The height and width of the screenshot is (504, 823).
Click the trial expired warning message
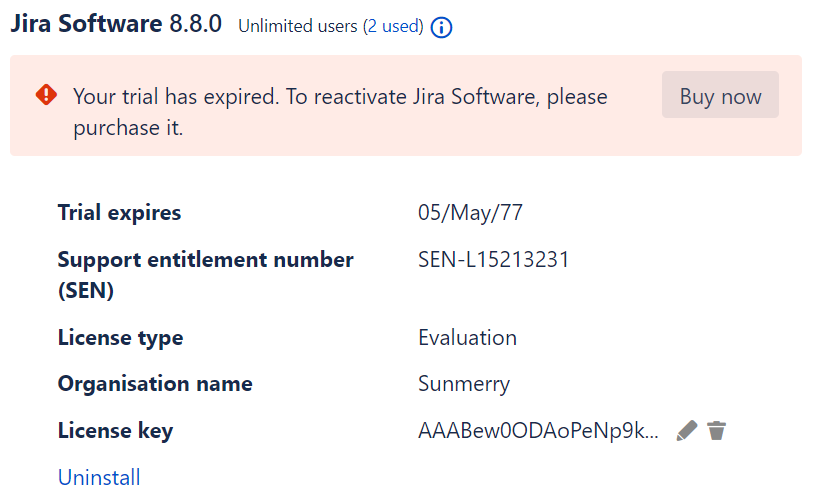[x=340, y=112]
